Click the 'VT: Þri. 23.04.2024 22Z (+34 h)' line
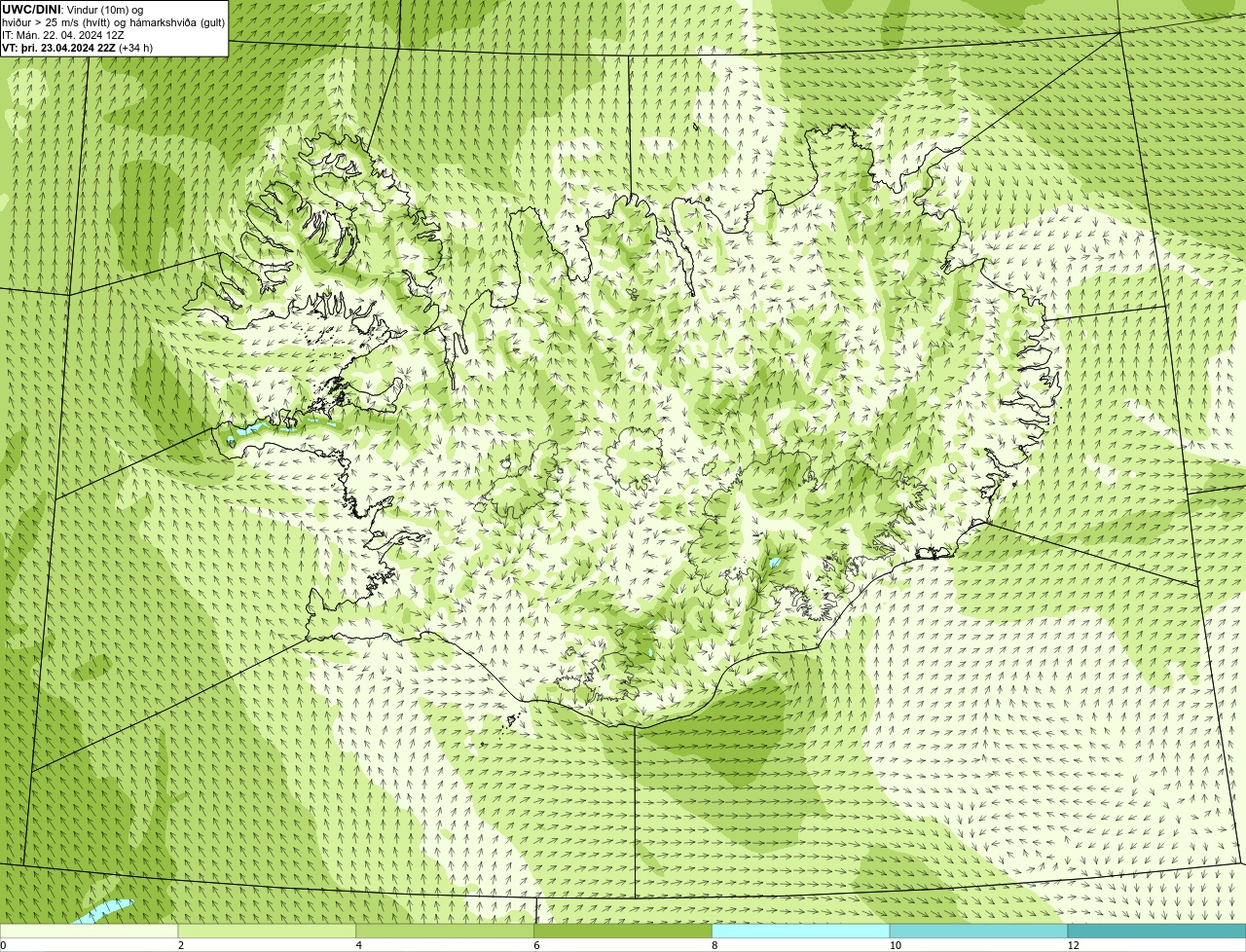Screen dimensions: 1246x952 point(77,48)
